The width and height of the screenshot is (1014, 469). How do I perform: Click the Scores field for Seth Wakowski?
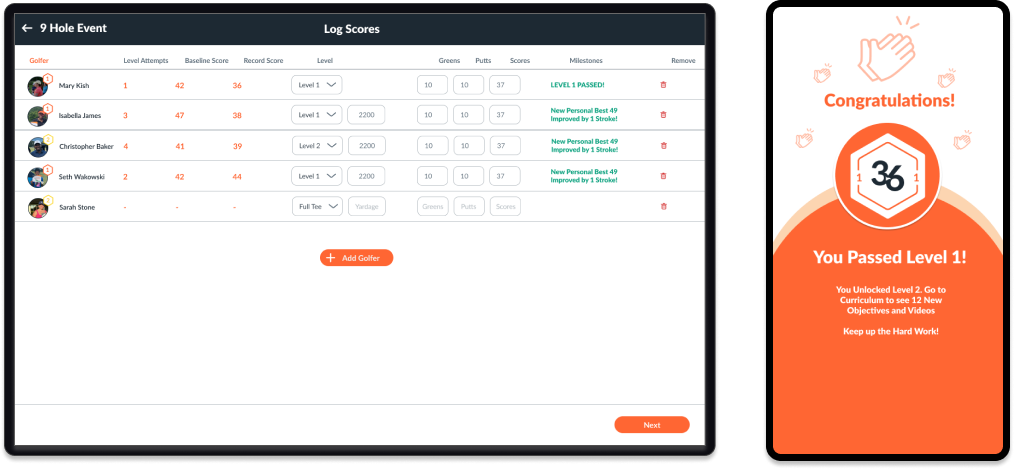(x=505, y=176)
